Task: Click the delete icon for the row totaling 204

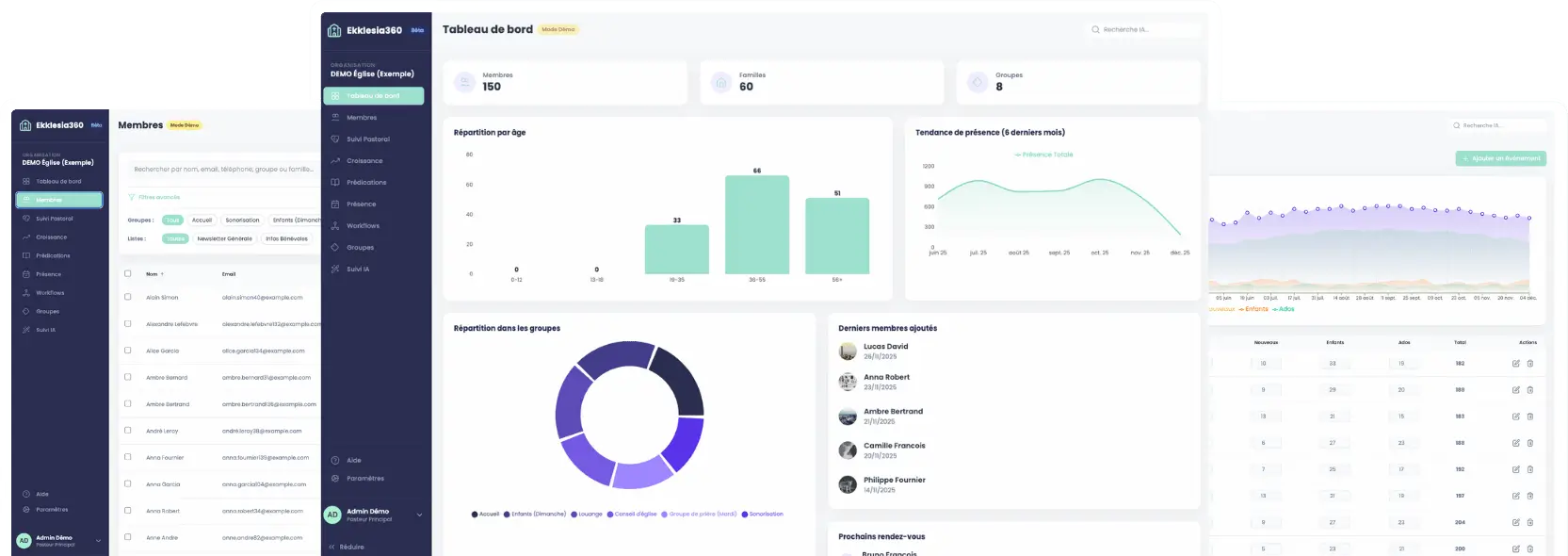Action: (x=1529, y=522)
